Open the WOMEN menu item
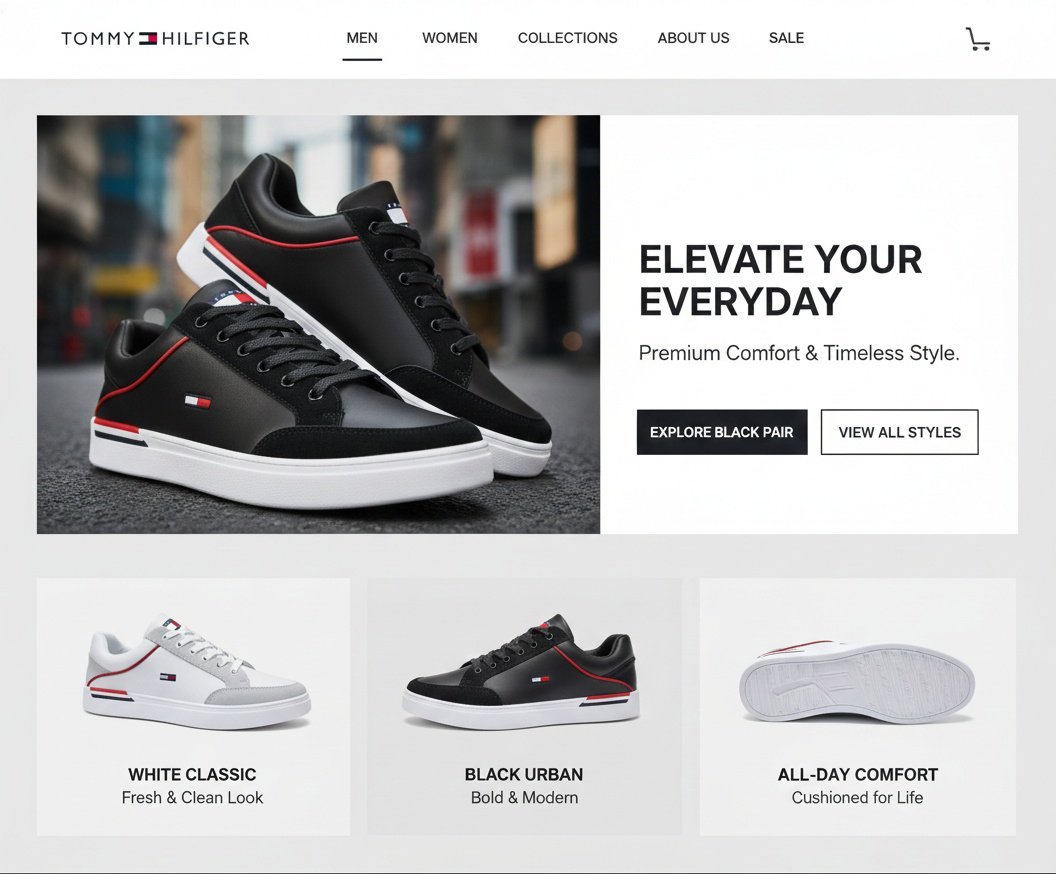This screenshot has width=1056, height=874. click(x=450, y=38)
